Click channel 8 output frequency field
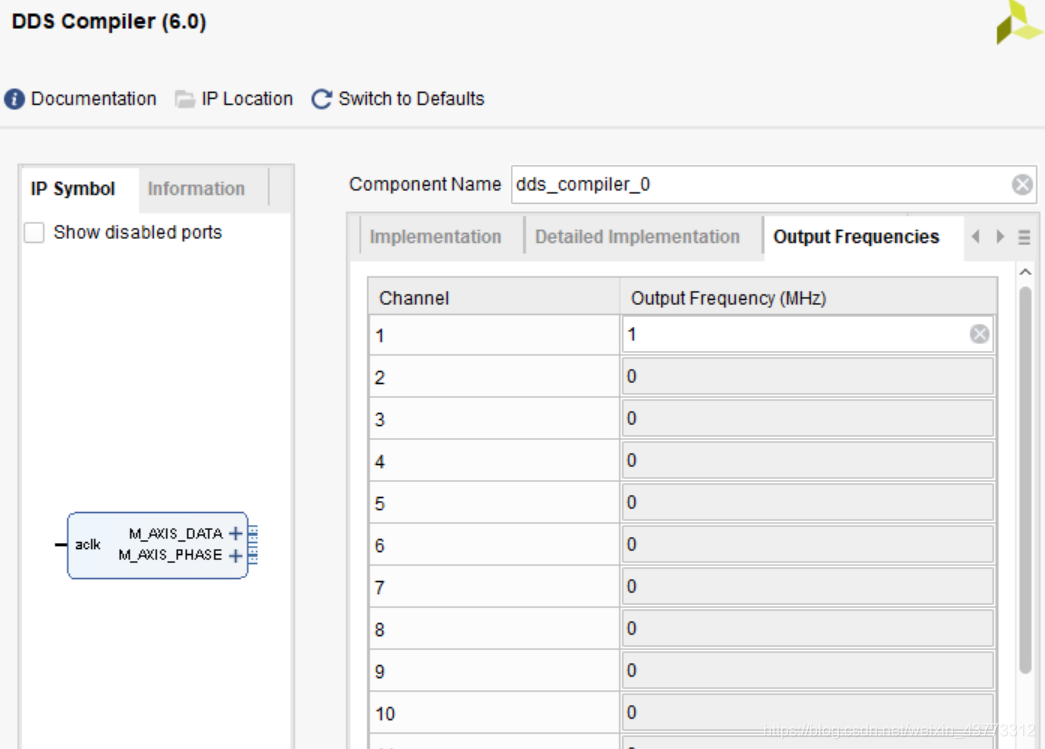The height and width of the screenshot is (749, 1045). pyautogui.click(x=808, y=628)
